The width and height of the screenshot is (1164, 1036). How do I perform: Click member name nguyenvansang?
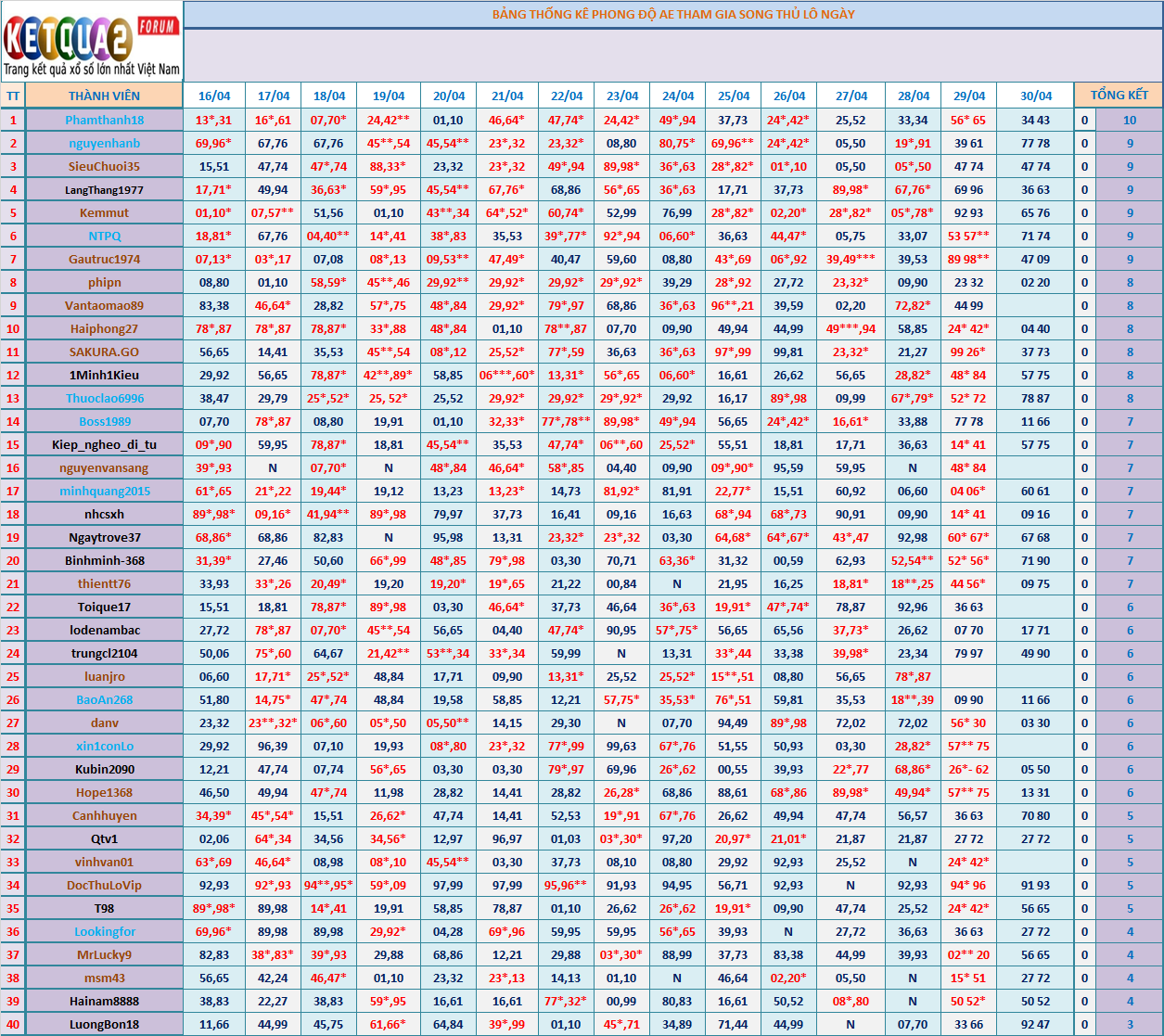[105, 467]
